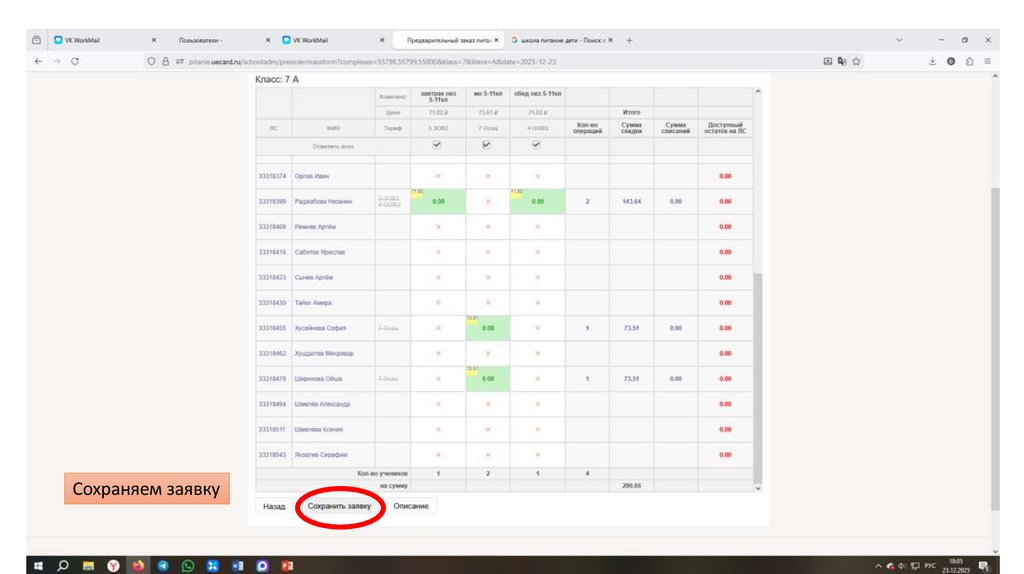1024x574 pixels.
Task: Open Windows taskbar search
Action: tap(63, 566)
